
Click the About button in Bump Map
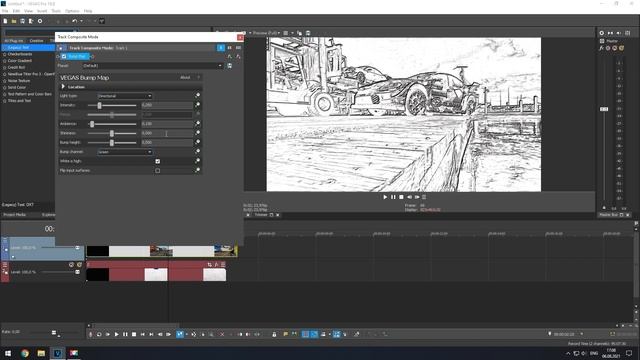coord(185,77)
